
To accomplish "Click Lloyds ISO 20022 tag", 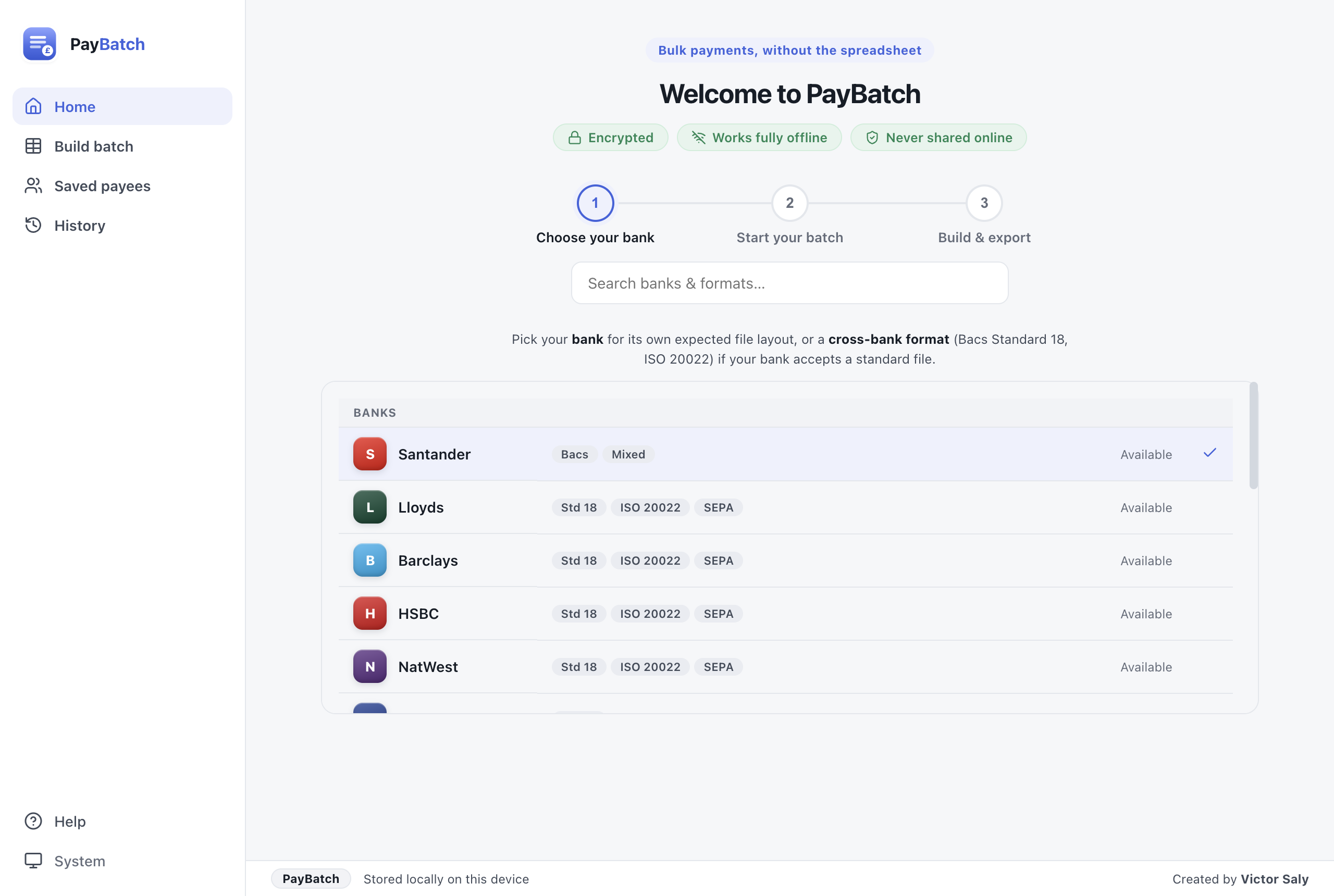I will [650, 507].
